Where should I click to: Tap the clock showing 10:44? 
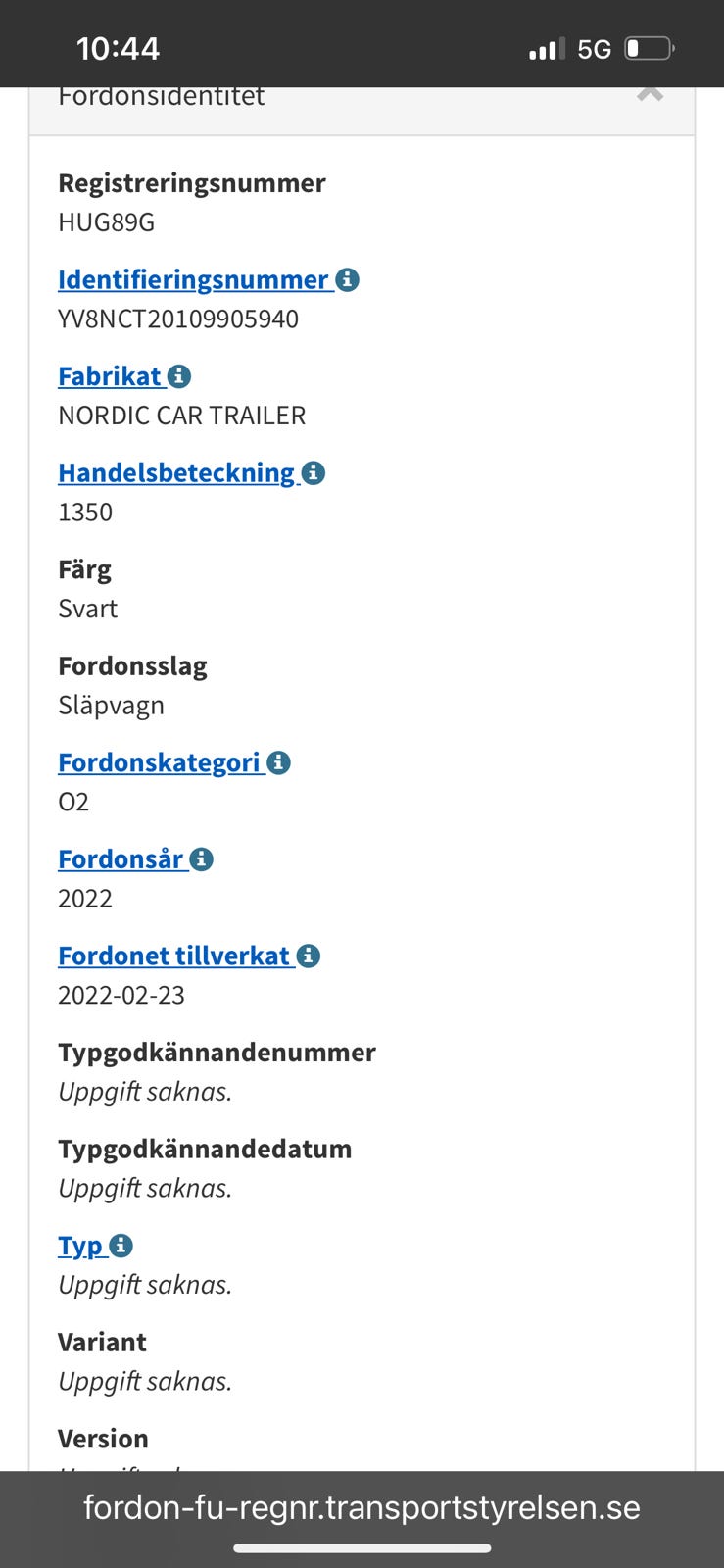(x=118, y=47)
